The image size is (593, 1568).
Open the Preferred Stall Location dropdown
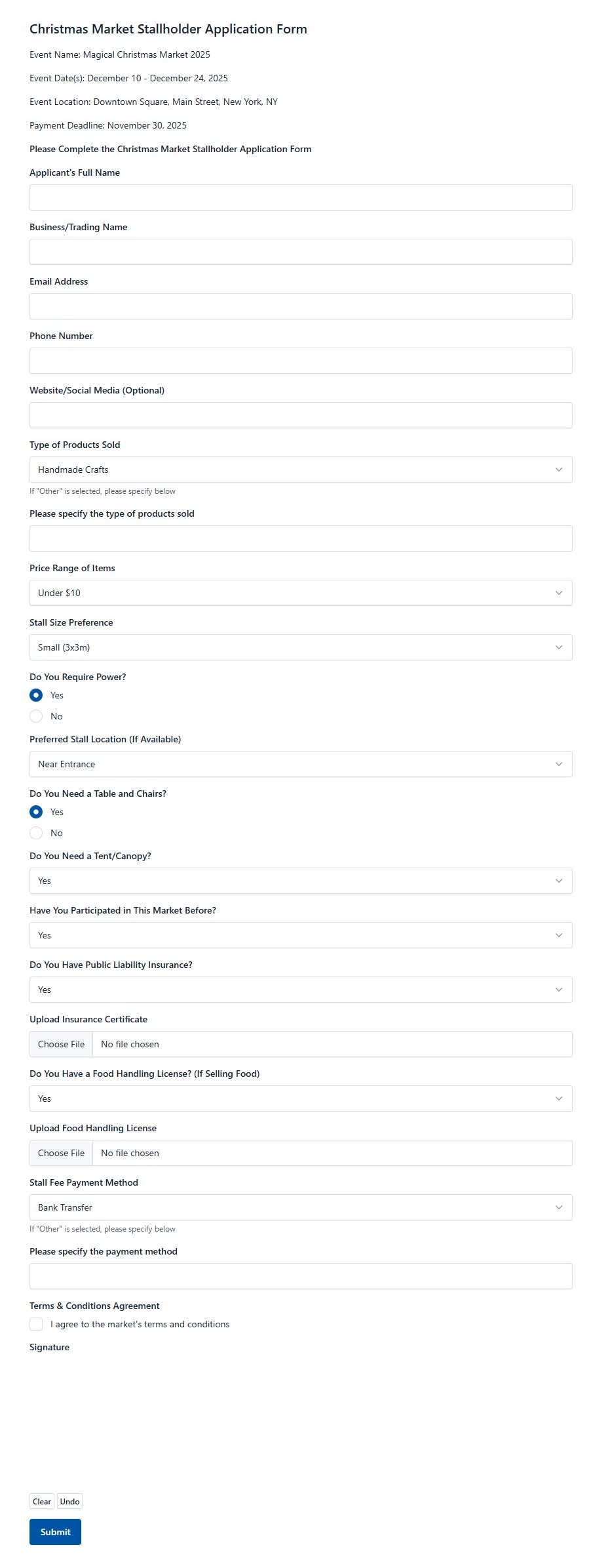tap(301, 764)
